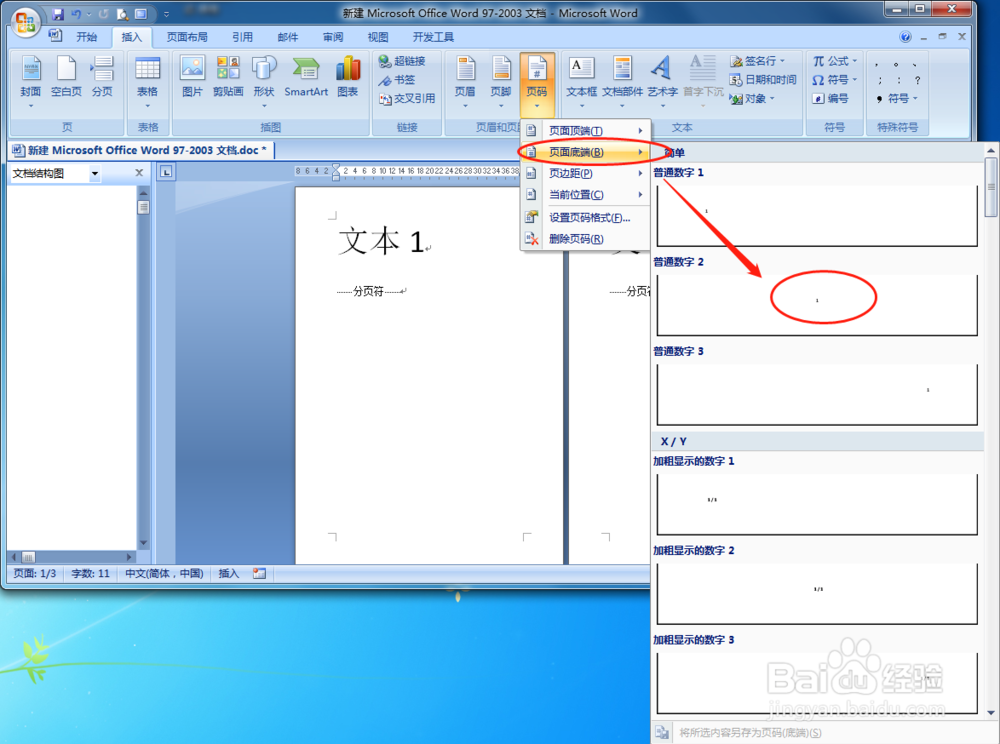Image resolution: width=1000 pixels, height=744 pixels.
Task: Click the gallery scrollbar up arrow
Action: 990,150
